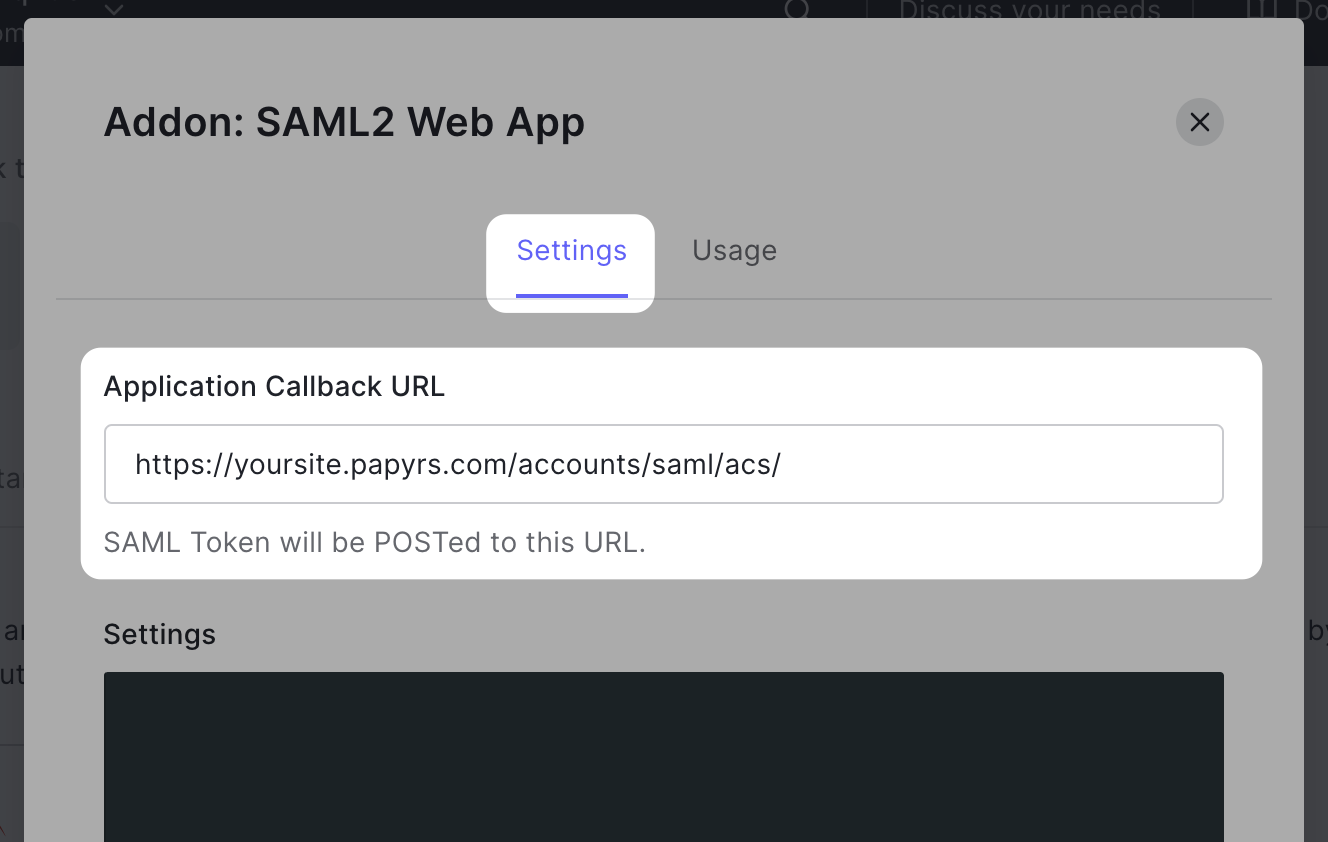Viewport: 1328px width, 842px height.
Task: Switch to the Usage tab
Action: (734, 250)
